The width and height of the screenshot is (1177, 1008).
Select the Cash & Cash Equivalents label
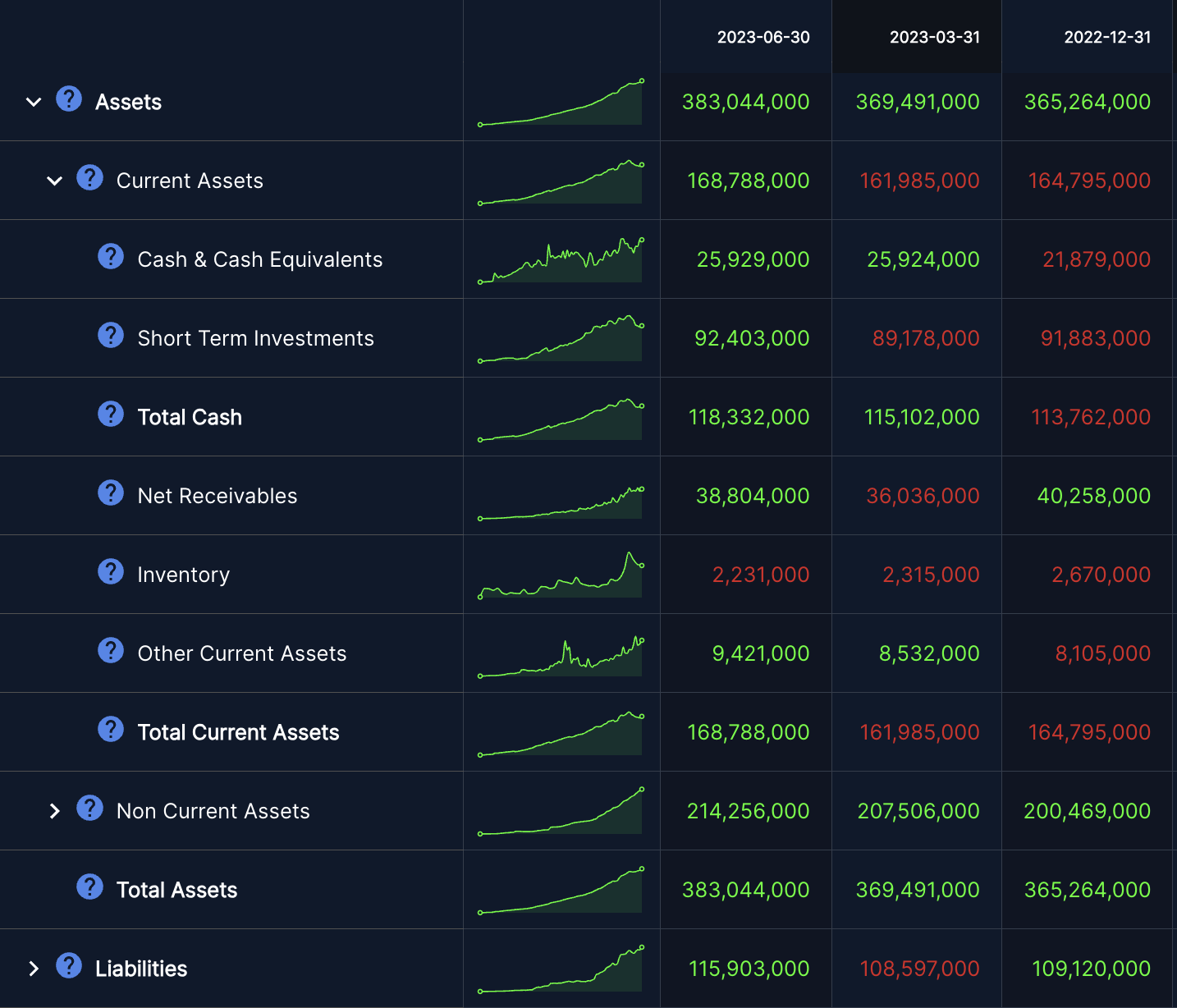[260, 259]
